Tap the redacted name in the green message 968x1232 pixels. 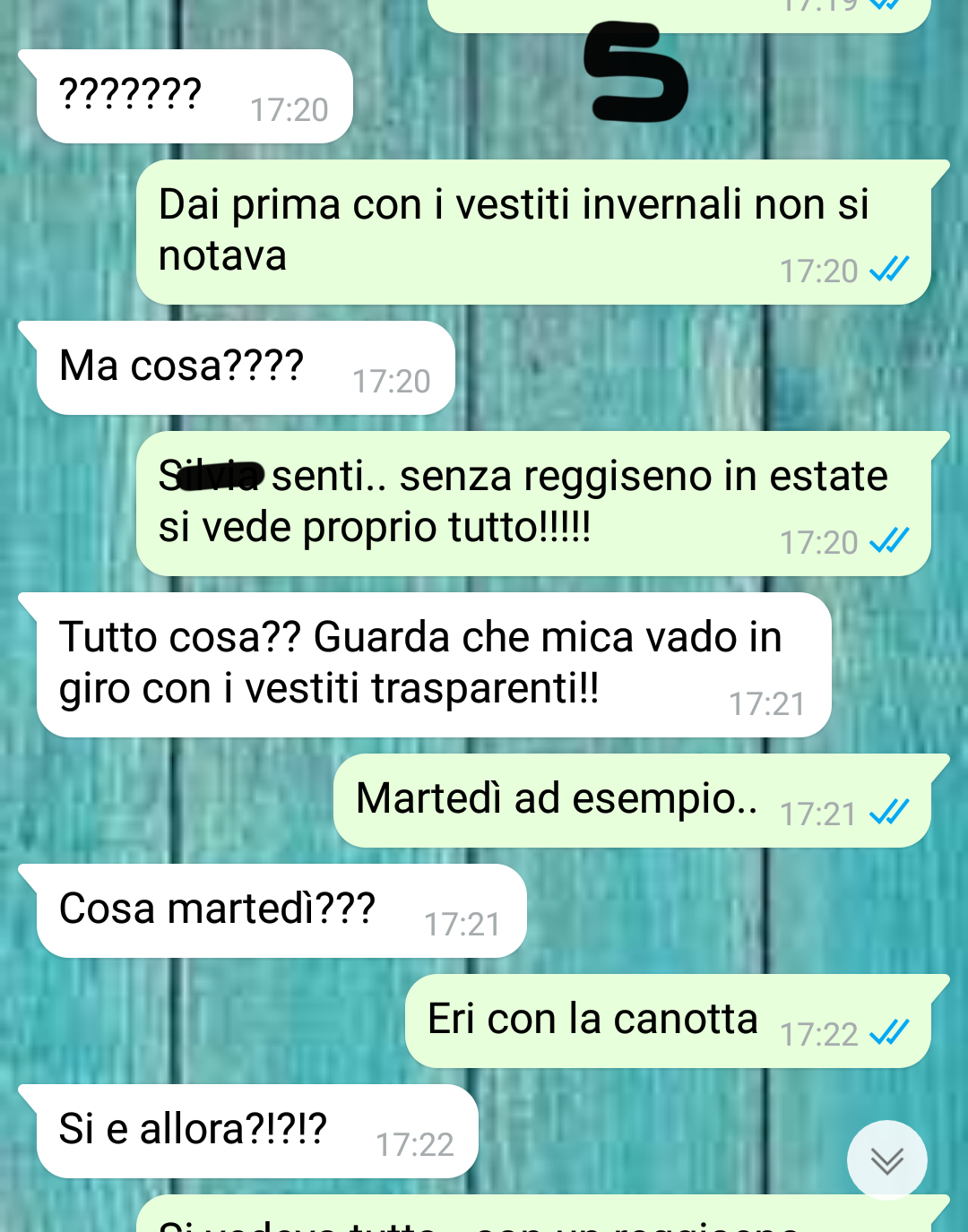click(x=212, y=476)
